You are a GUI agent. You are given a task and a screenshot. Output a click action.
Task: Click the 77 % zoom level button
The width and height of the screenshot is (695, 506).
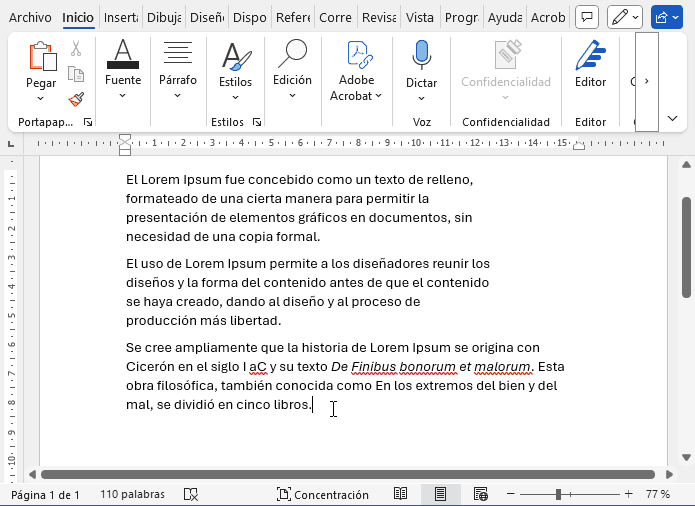click(x=658, y=494)
